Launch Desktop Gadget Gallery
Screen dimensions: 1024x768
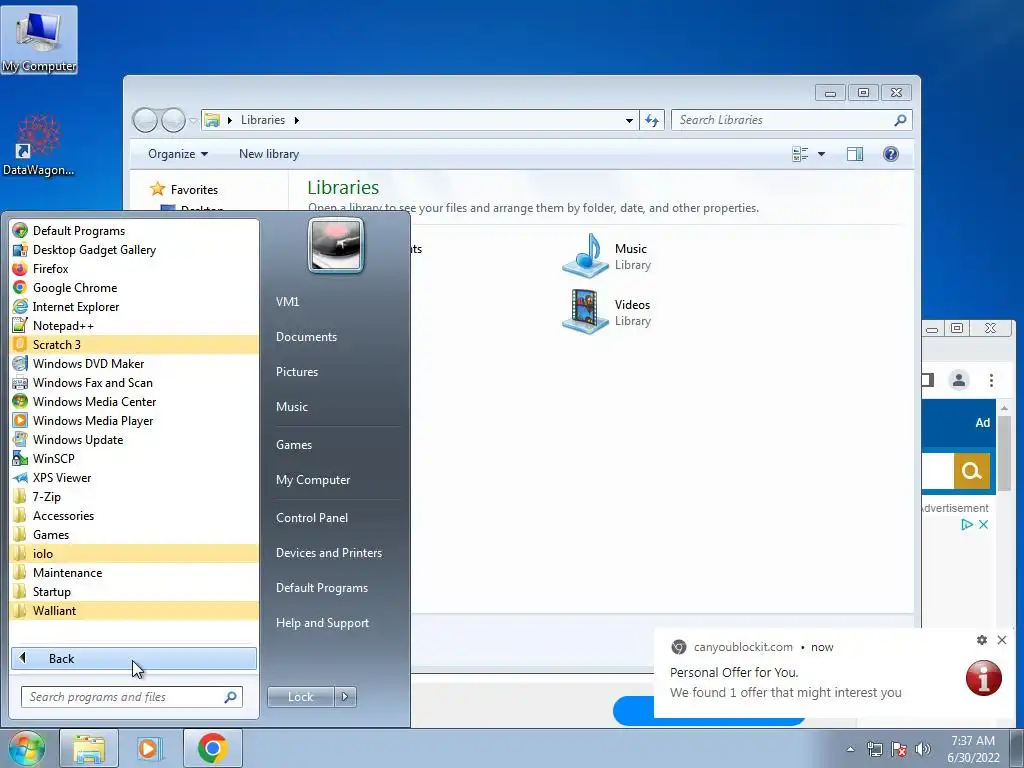[134, 249]
